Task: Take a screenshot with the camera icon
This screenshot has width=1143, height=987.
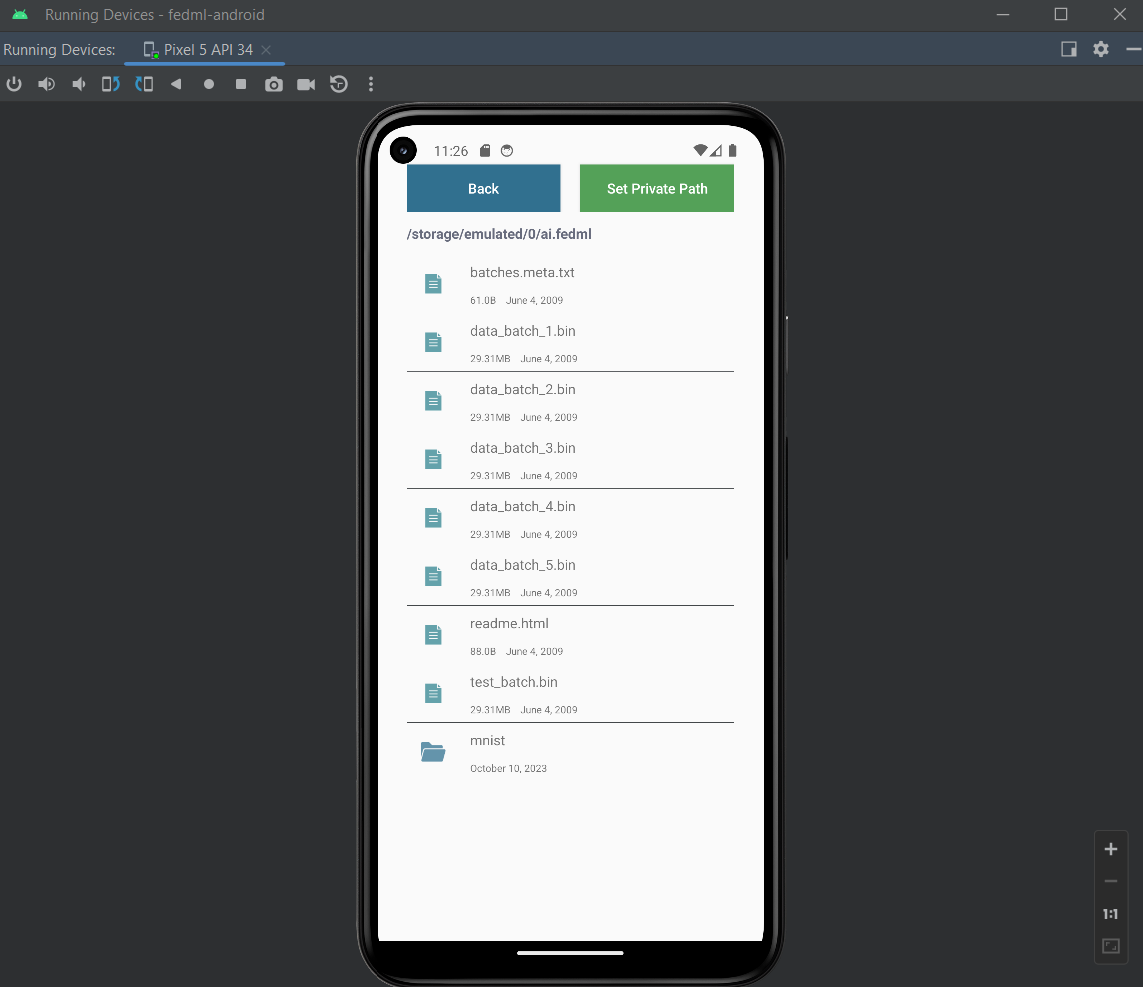Action: click(273, 84)
